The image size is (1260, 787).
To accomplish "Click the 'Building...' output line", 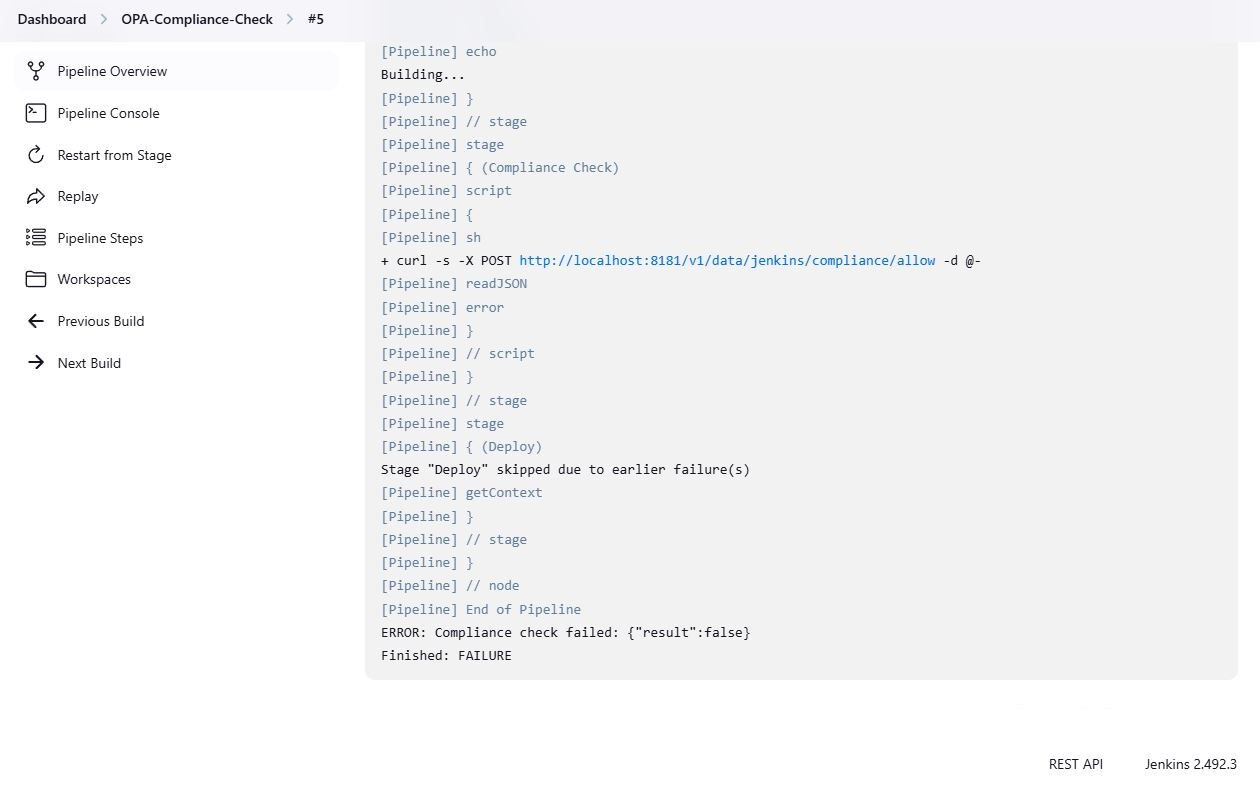I will pos(423,75).
